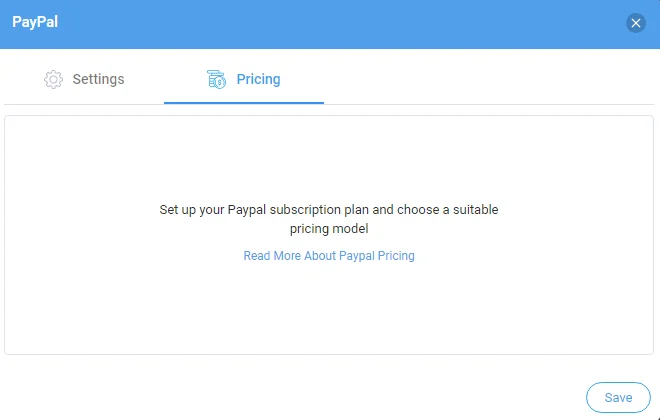Follow the Paypal Pricing documentation link
Viewport: 660px width, 420px height.
329,256
